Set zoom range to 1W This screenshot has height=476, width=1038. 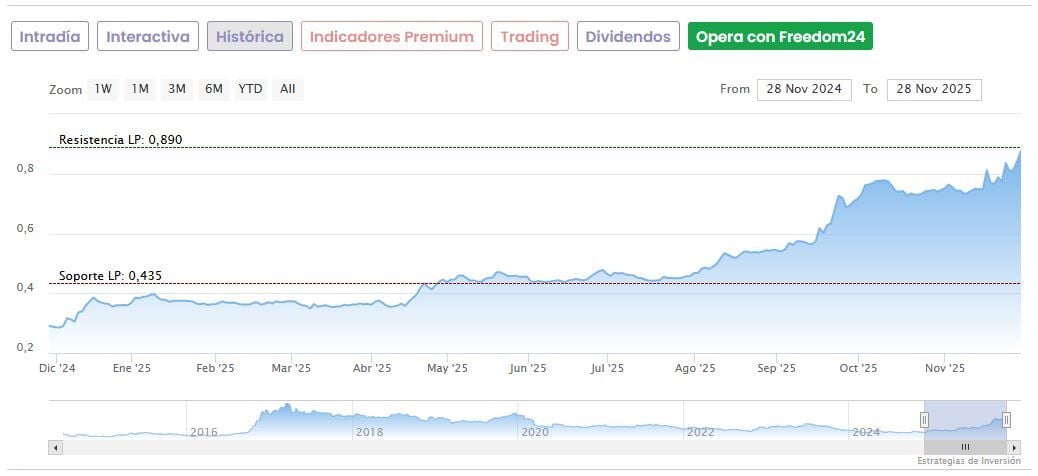tap(103, 89)
